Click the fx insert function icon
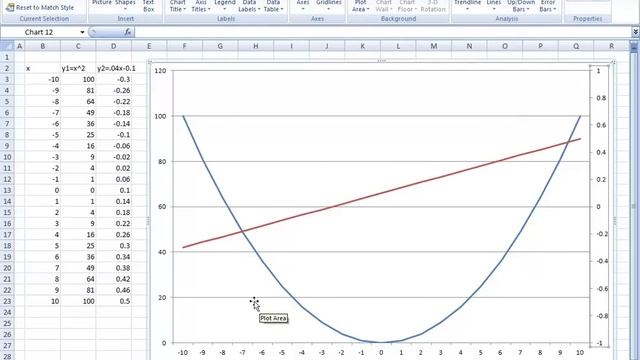This screenshot has width=640, height=360. 128,32
